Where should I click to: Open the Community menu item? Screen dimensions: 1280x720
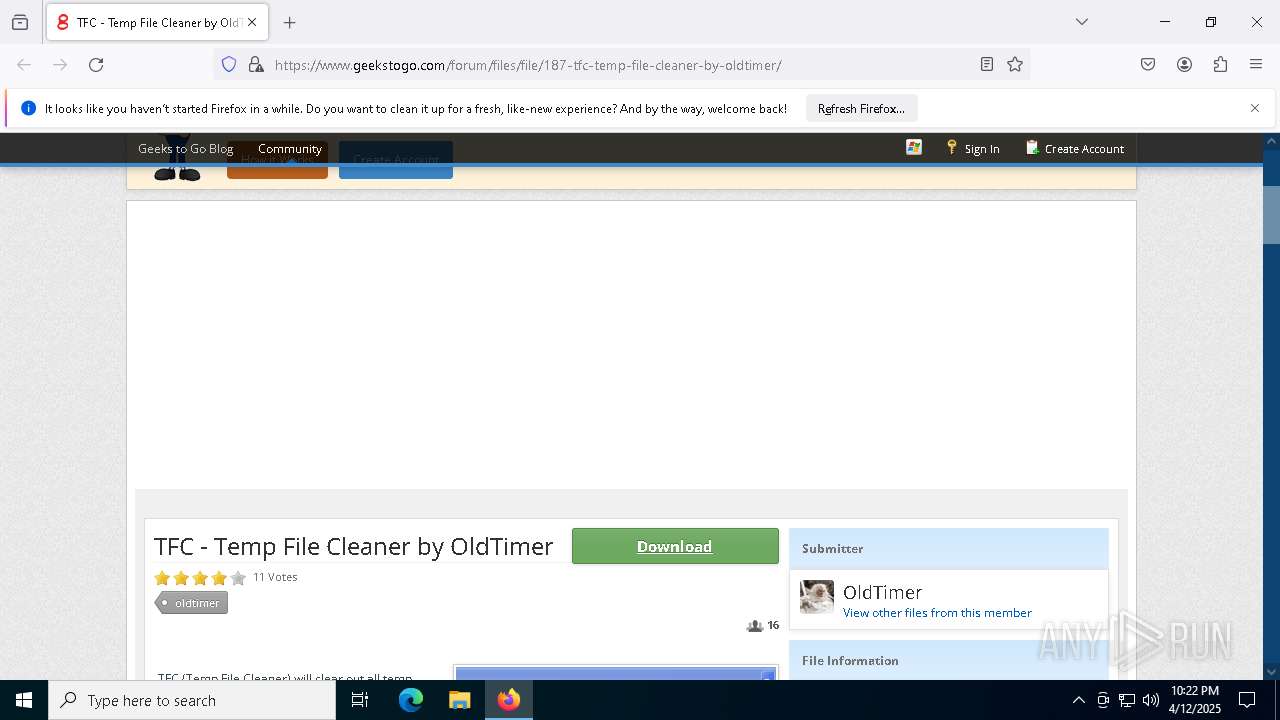point(290,148)
